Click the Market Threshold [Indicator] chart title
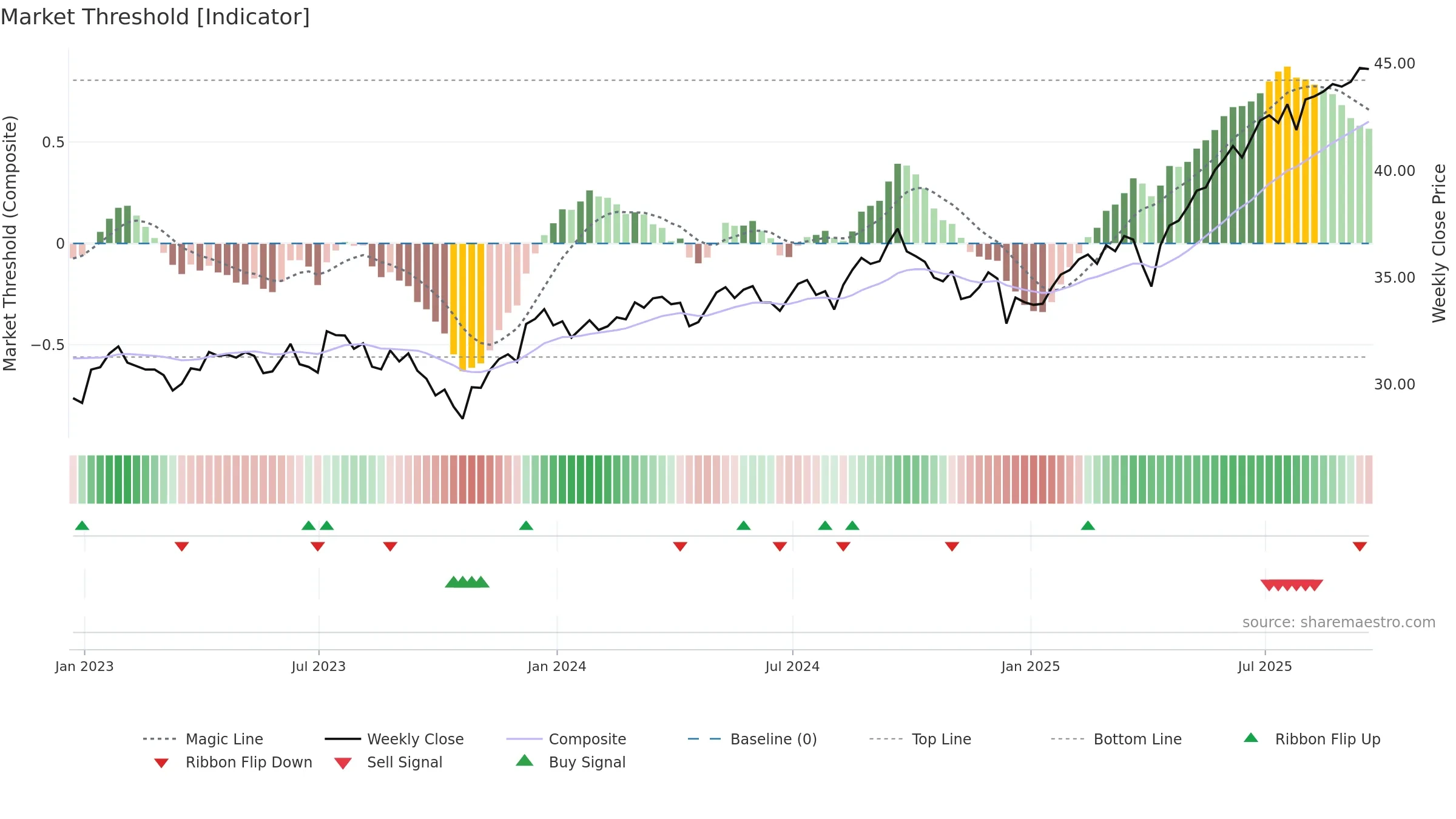This screenshot has width=1456, height=819. tap(155, 17)
